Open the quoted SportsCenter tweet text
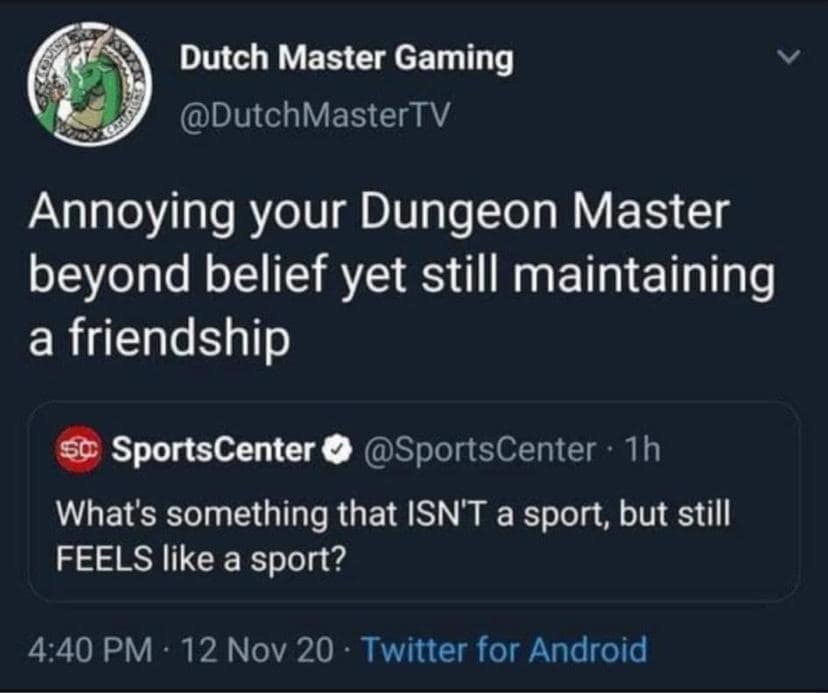Viewport: 828px width, 693px height. [x=393, y=536]
